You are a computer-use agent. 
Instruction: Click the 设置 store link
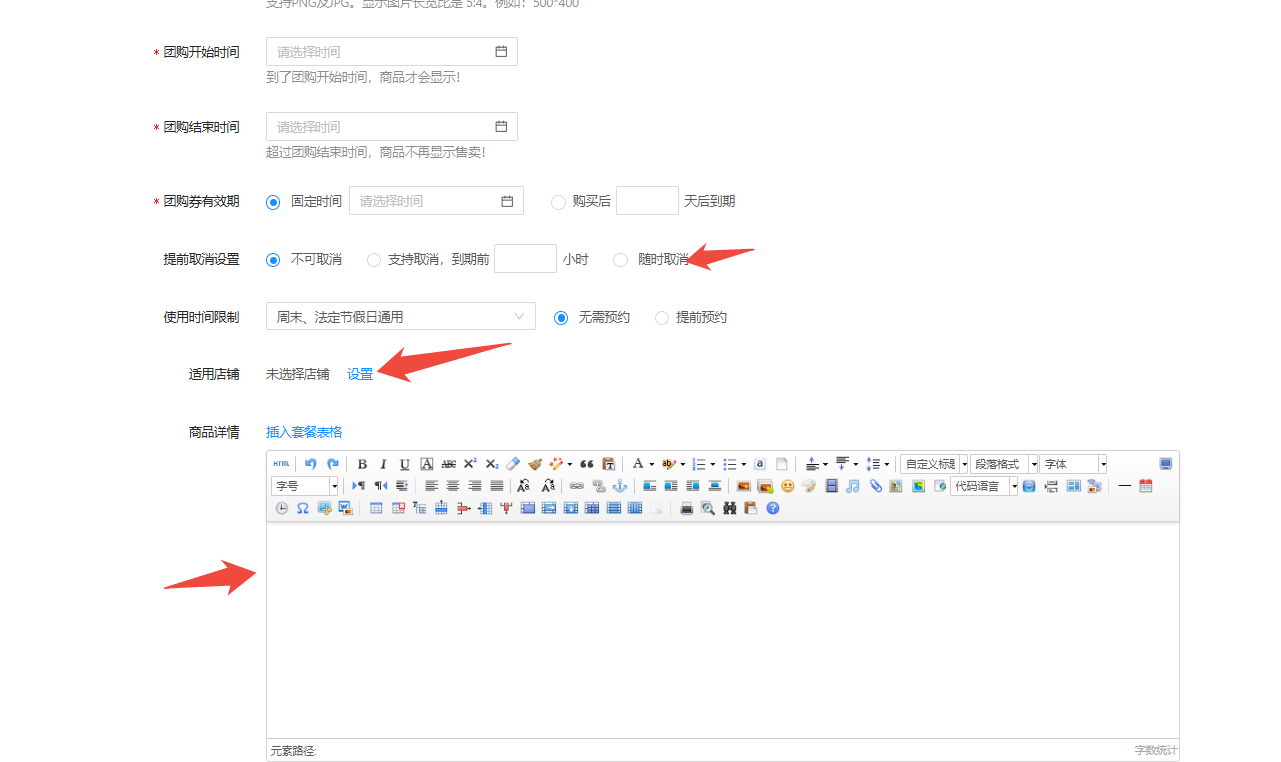(360, 374)
